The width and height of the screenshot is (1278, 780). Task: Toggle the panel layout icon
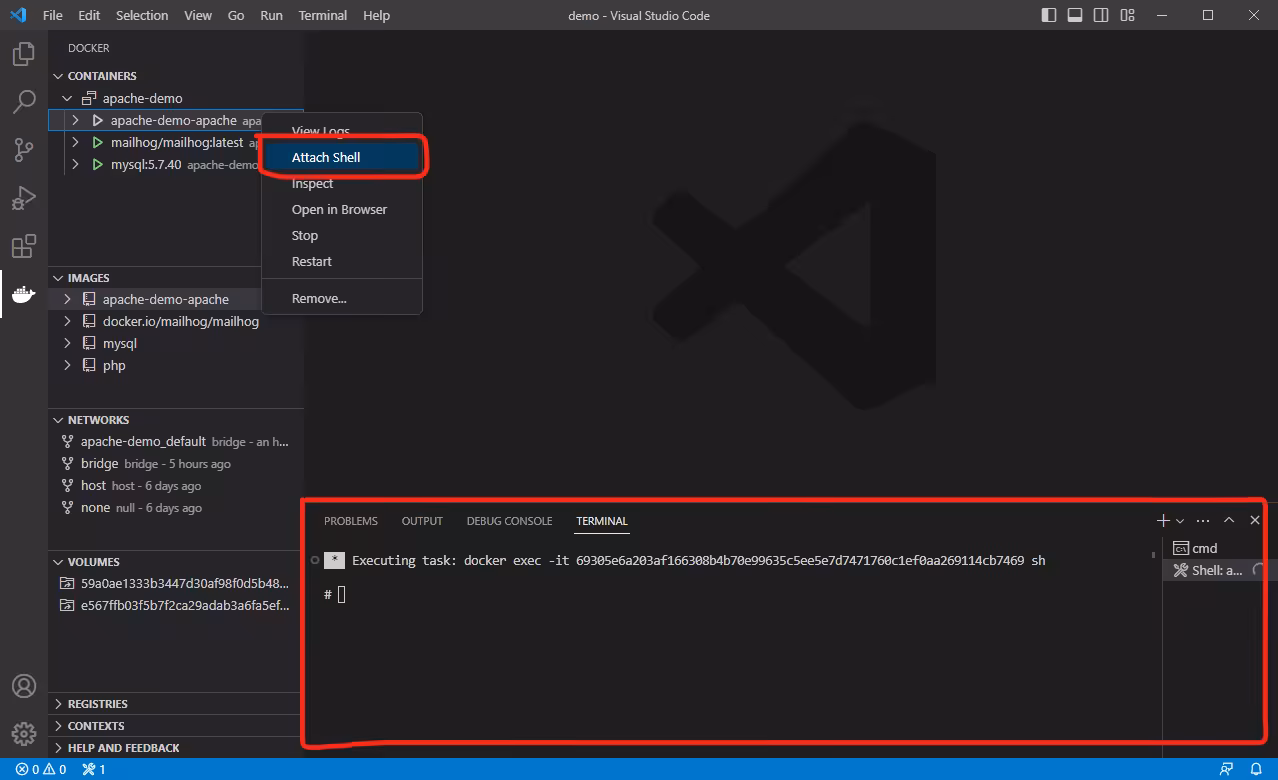click(x=1075, y=15)
